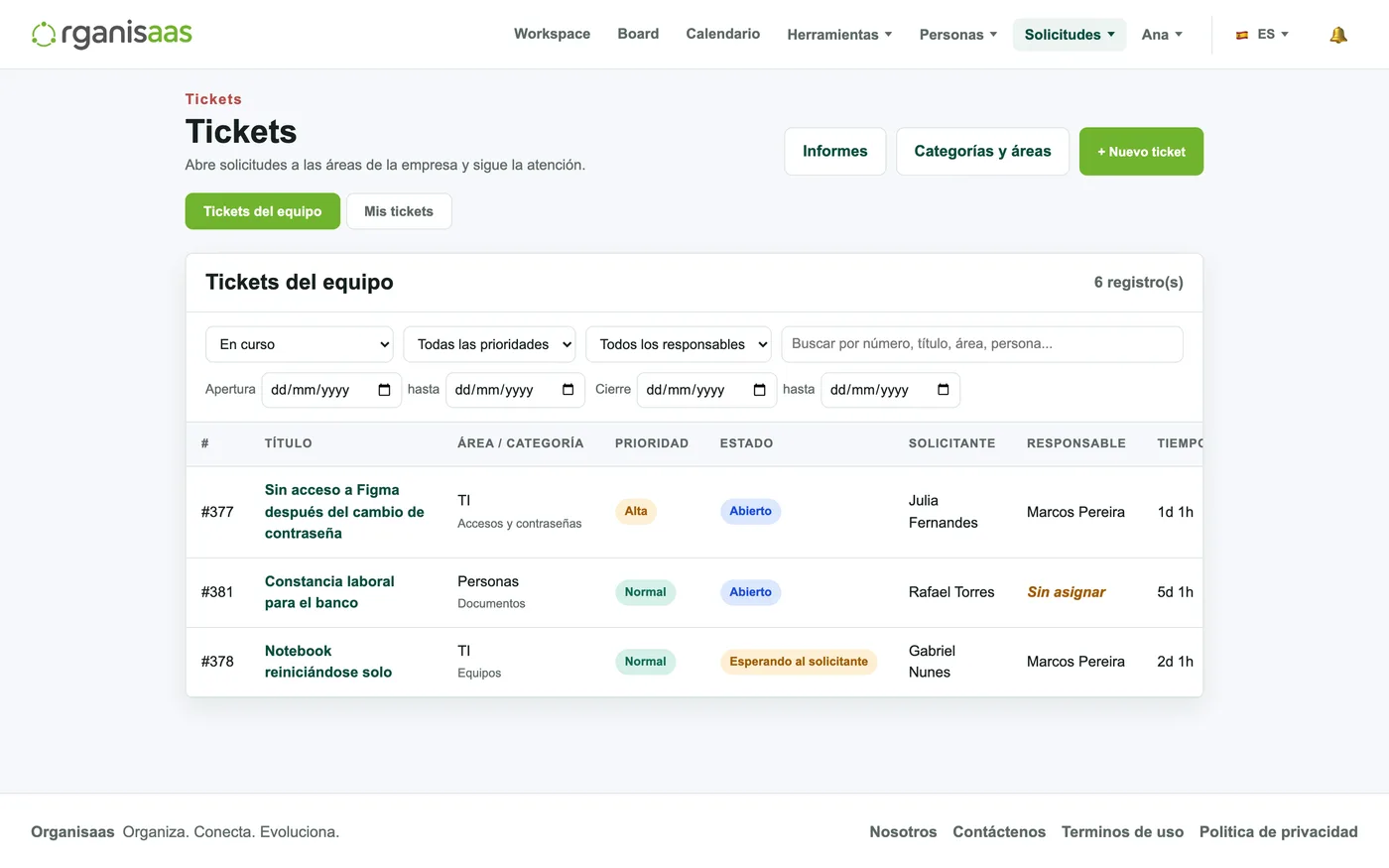Click the Apertura start date field
Screen dimensions: 1389x868
pos(331,390)
